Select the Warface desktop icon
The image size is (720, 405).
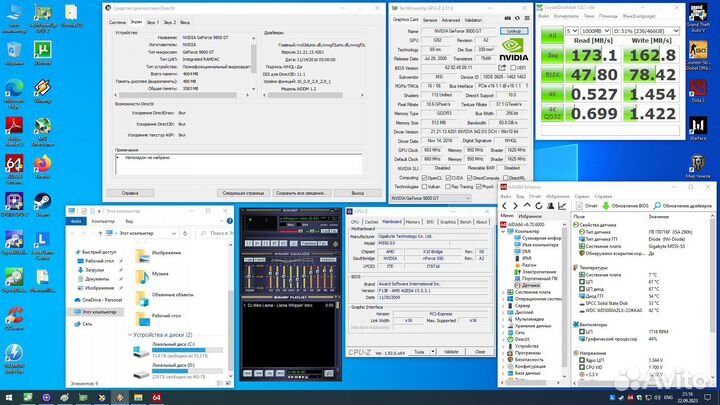click(x=698, y=129)
